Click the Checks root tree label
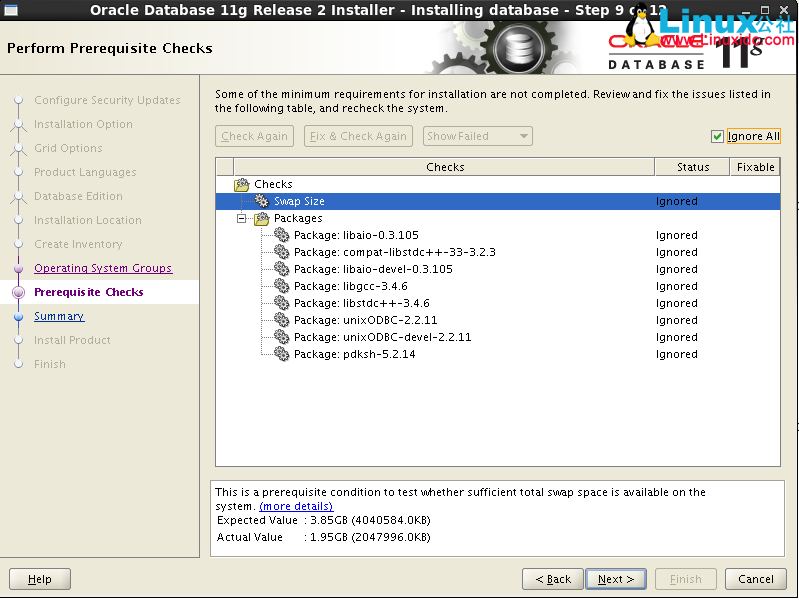Screen dimensions: 799x600 click(x=273, y=184)
